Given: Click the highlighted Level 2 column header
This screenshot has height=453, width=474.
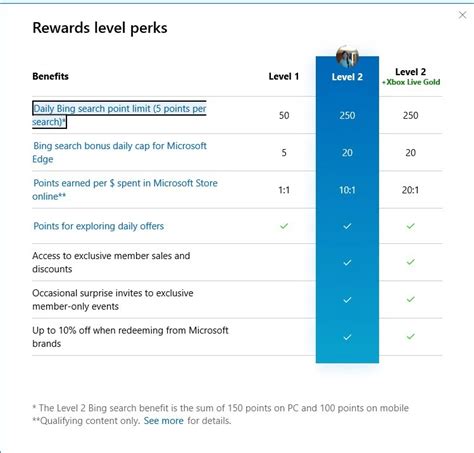Looking at the screenshot, I should click(347, 77).
